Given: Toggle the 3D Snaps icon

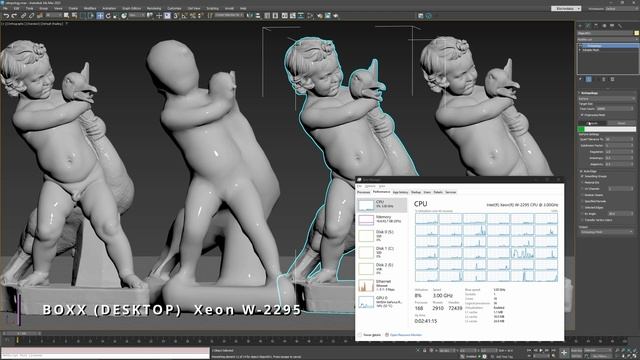Looking at the screenshot, I should (x=176, y=16).
